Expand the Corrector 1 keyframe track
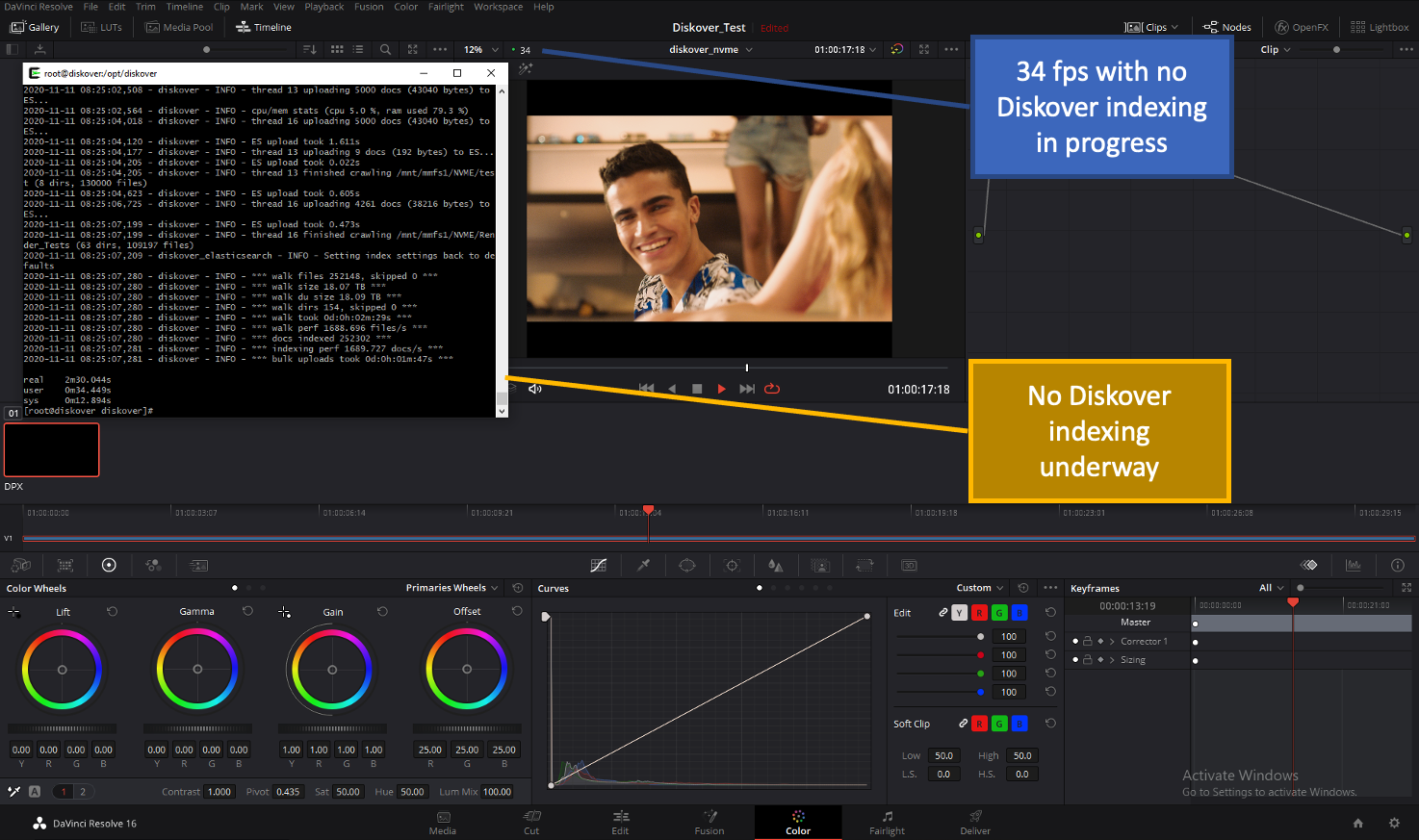This screenshot has height=840, width=1419. click(x=1112, y=642)
